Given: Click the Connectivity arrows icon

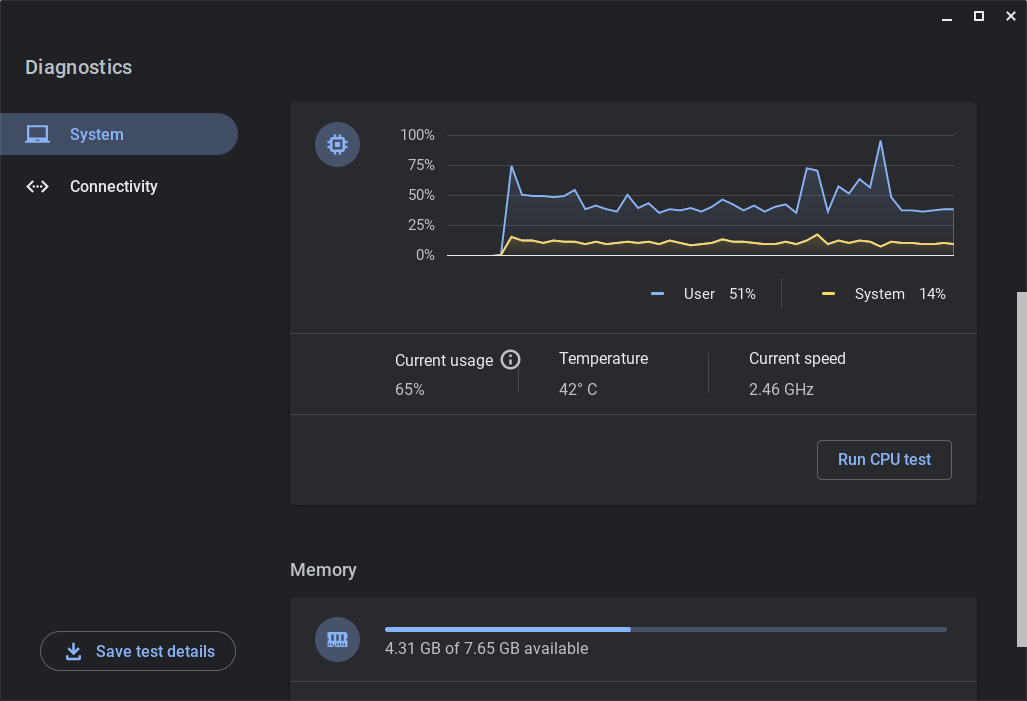Looking at the screenshot, I should click(38, 186).
